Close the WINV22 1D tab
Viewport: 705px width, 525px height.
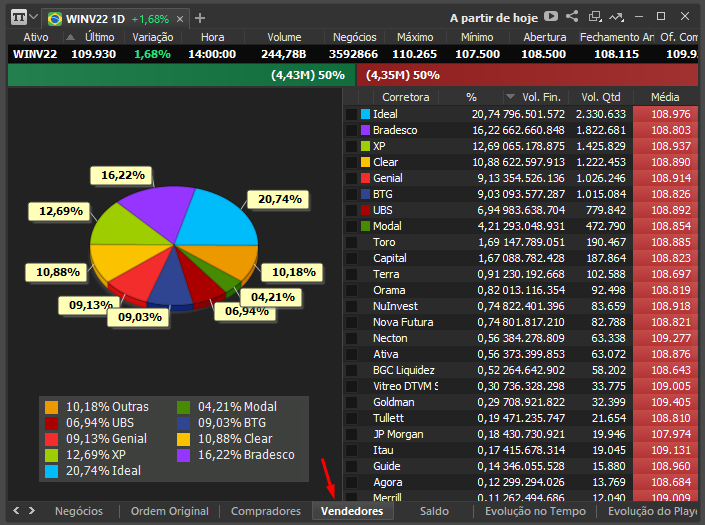(179, 19)
